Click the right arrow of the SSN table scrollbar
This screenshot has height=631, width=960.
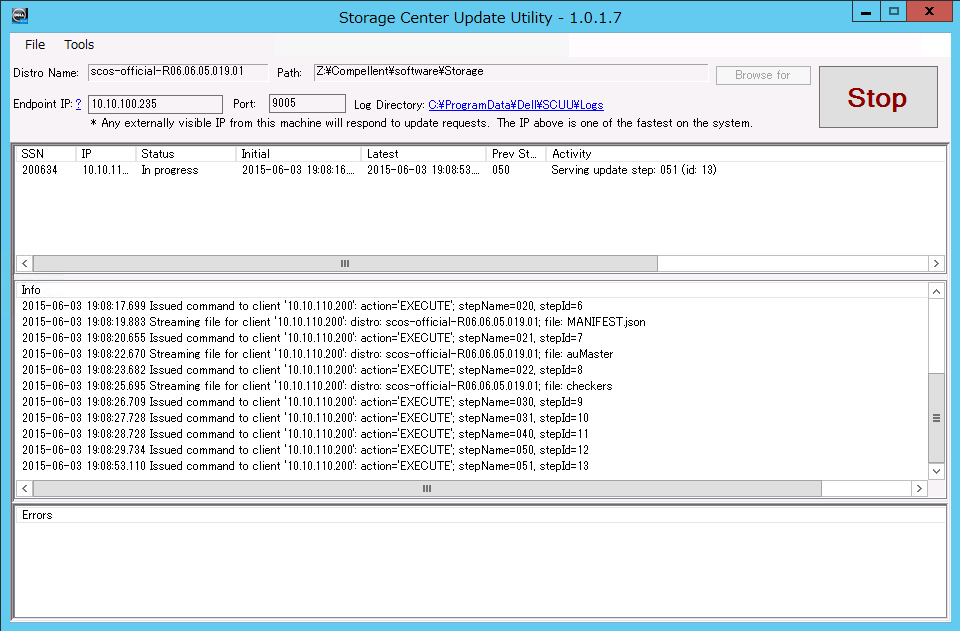[x=936, y=264]
